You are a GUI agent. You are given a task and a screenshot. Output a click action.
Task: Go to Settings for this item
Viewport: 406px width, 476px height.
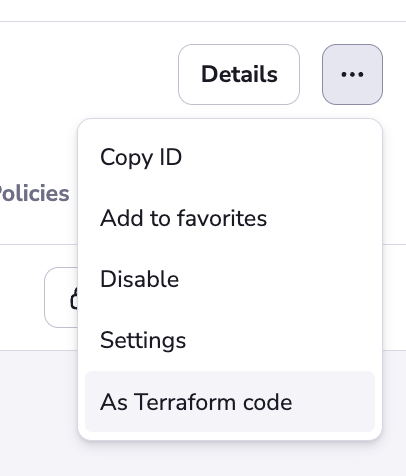pyautogui.click(x=230, y=340)
